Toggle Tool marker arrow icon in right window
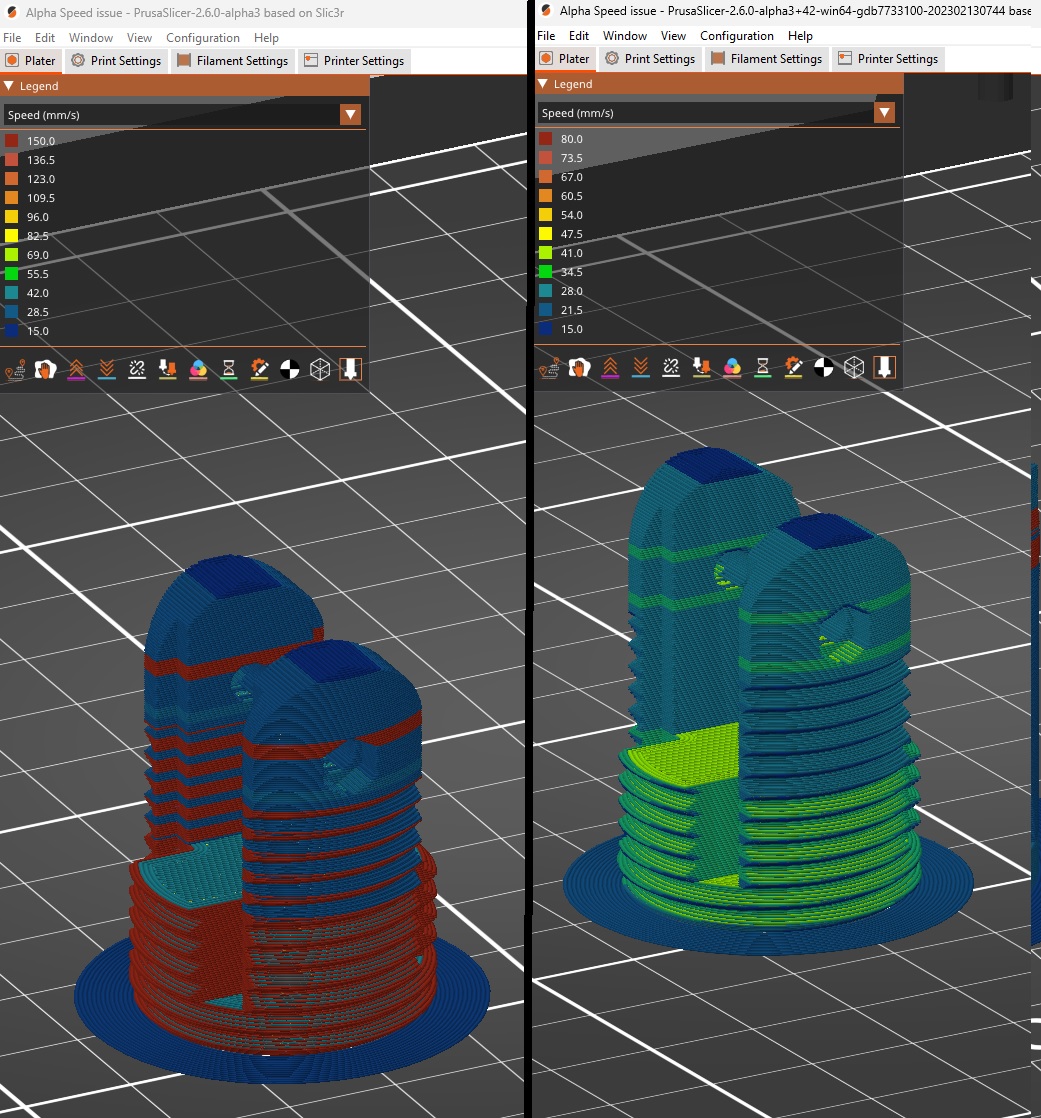This screenshot has width=1041, height=1118. pyautogui.click(x=884, y=367)
